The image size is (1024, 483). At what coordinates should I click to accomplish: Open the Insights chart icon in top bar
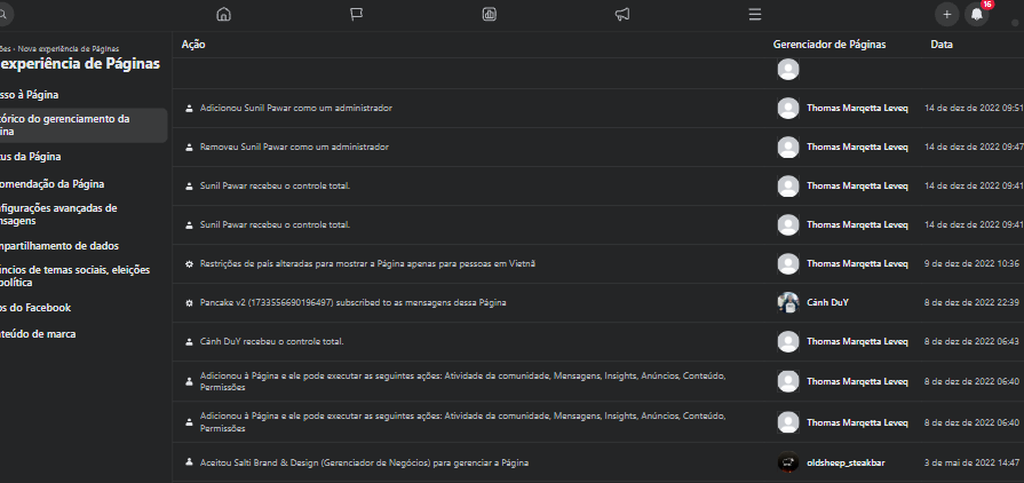coord(489,14)
